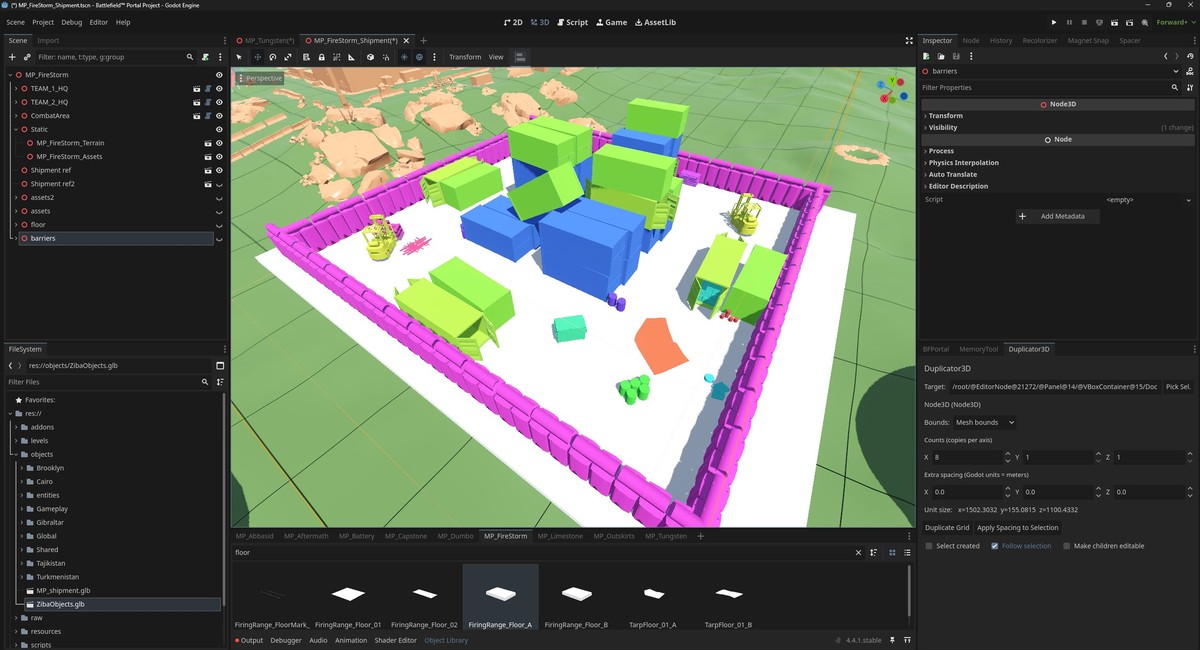Select the Rotate Mode tool in viewport toolbar

(x=272, y=57)
